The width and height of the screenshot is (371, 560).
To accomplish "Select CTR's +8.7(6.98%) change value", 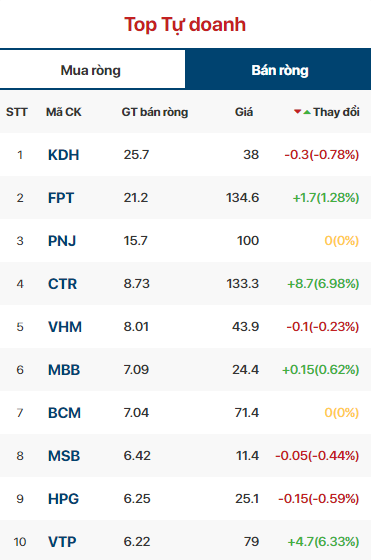I will (323, 284).
